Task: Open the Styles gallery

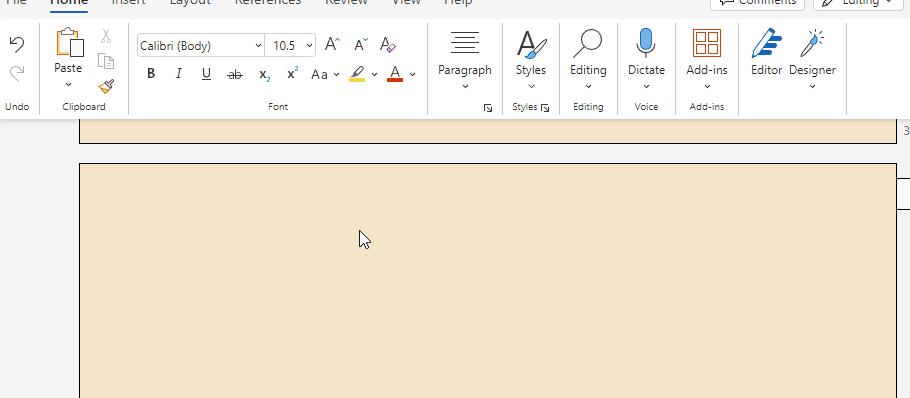Action: point(530,61)
